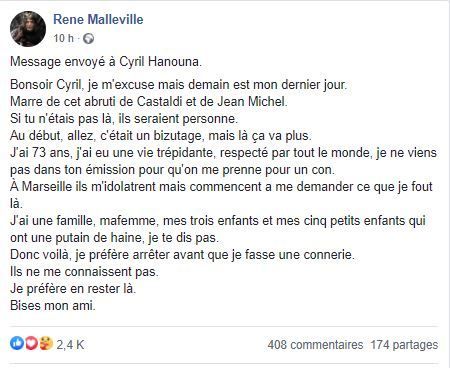Open the 174 partages link
450x368 pixels.
(x=404, y=345)
